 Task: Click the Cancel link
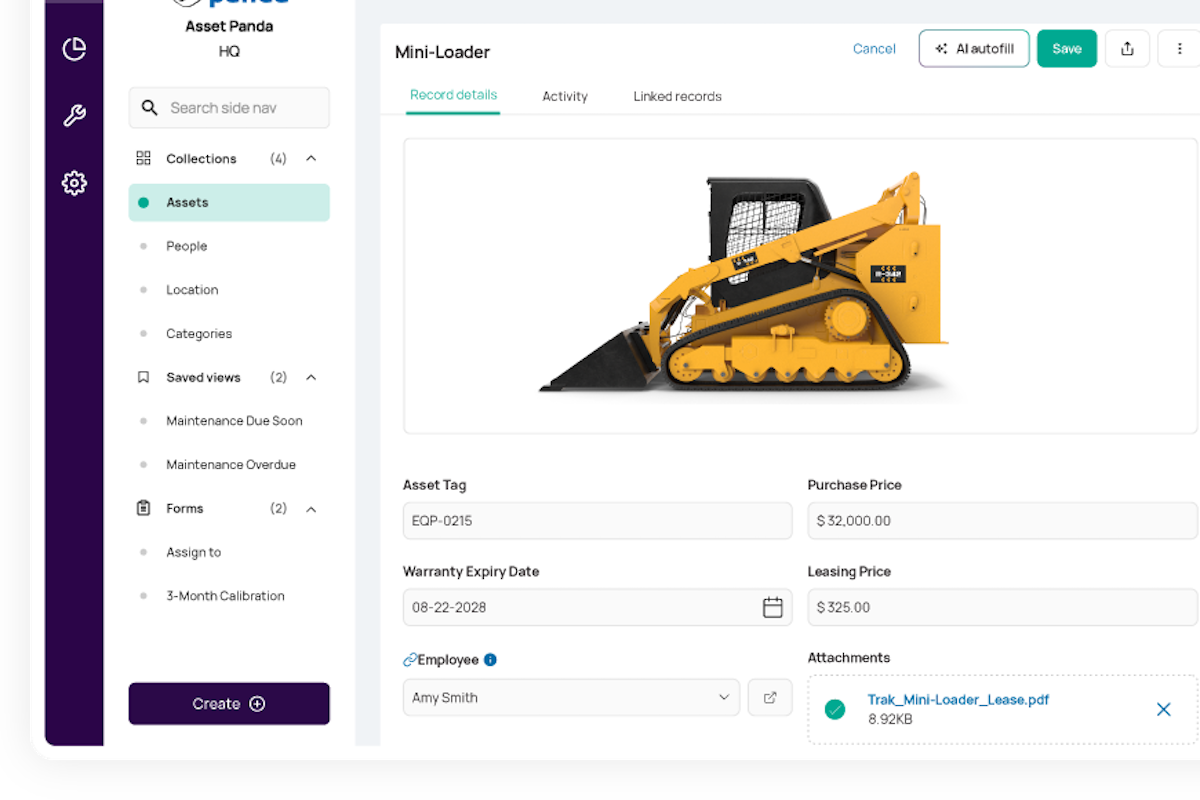(x=874, y=49)
